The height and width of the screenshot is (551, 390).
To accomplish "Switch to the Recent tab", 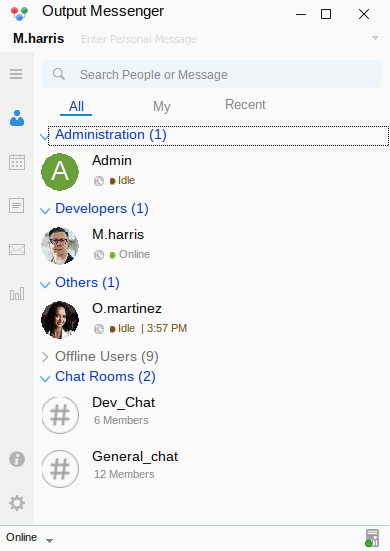I will coord(245,105).
